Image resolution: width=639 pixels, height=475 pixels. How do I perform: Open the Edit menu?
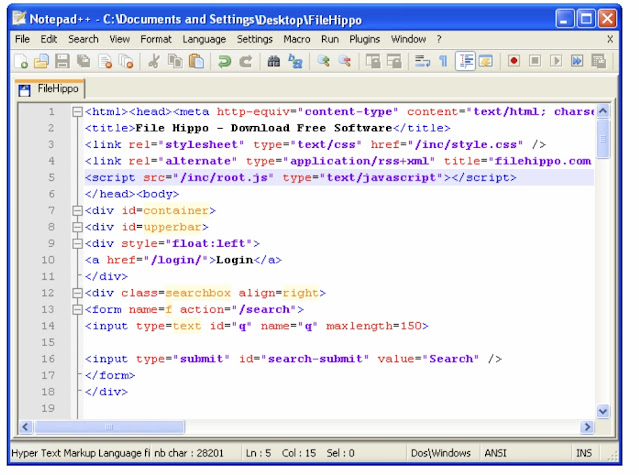[48, 40]
